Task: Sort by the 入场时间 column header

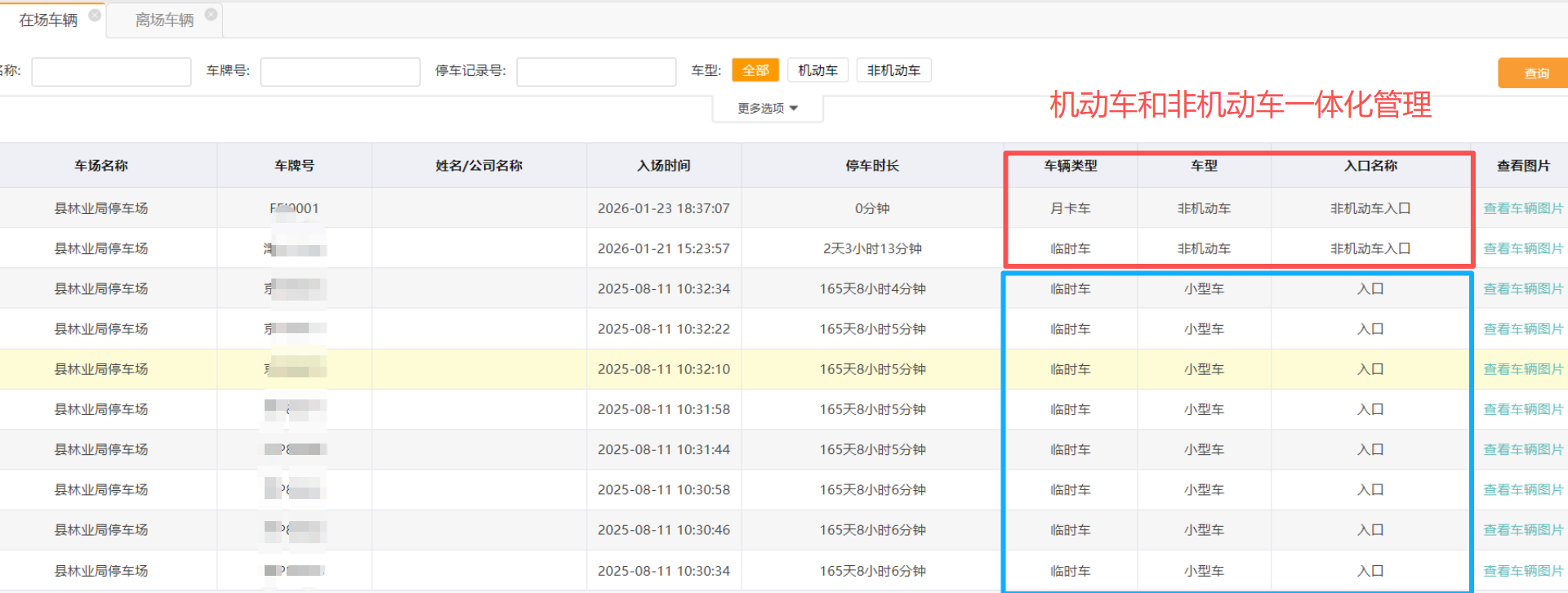Action: tap(663, 166)
